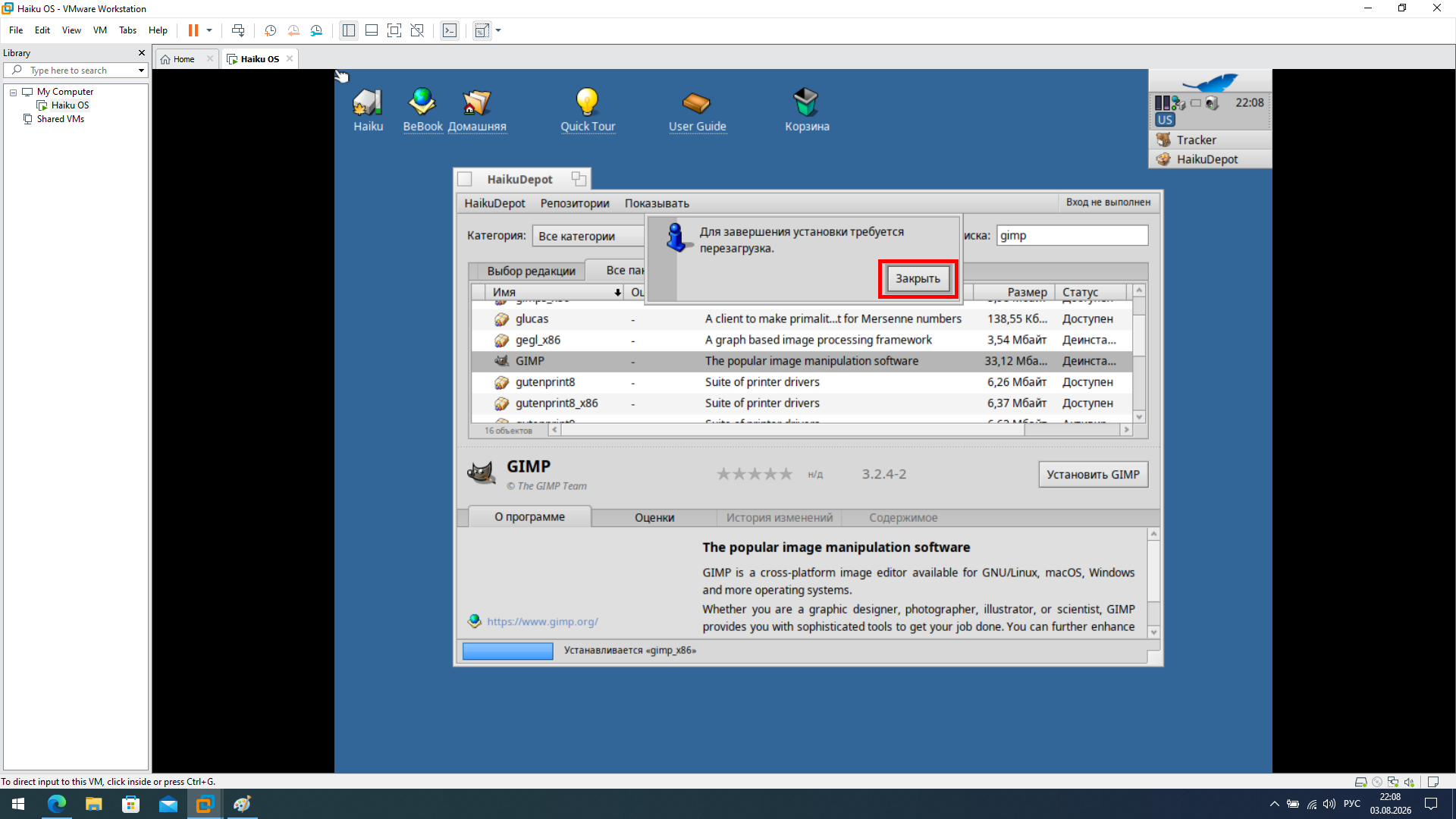Switch to Tracker in the Deskbar
Image resolution: width=1456 pixels, height=819 pixels.
point(1210,140)
